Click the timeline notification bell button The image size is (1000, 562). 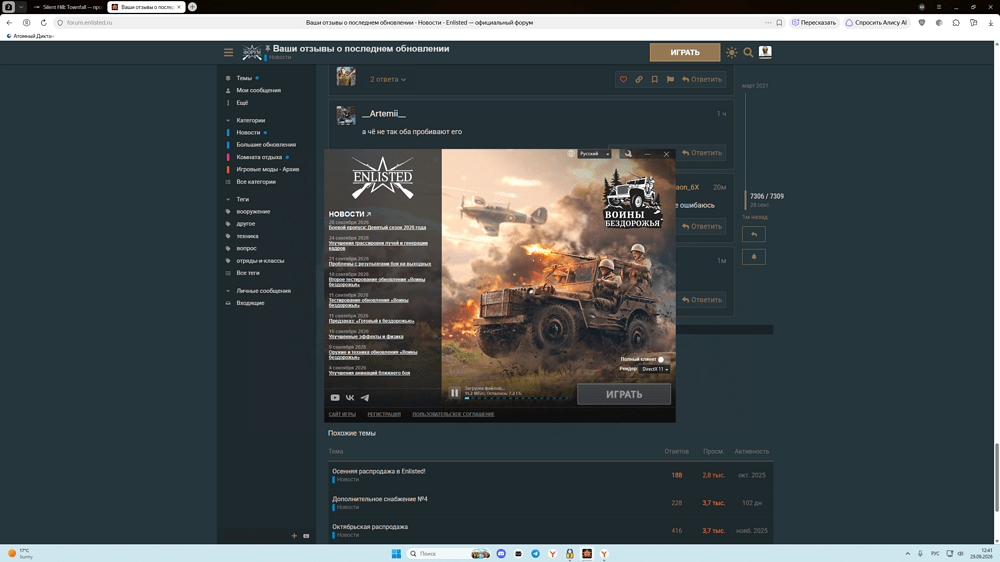[754, 257]
